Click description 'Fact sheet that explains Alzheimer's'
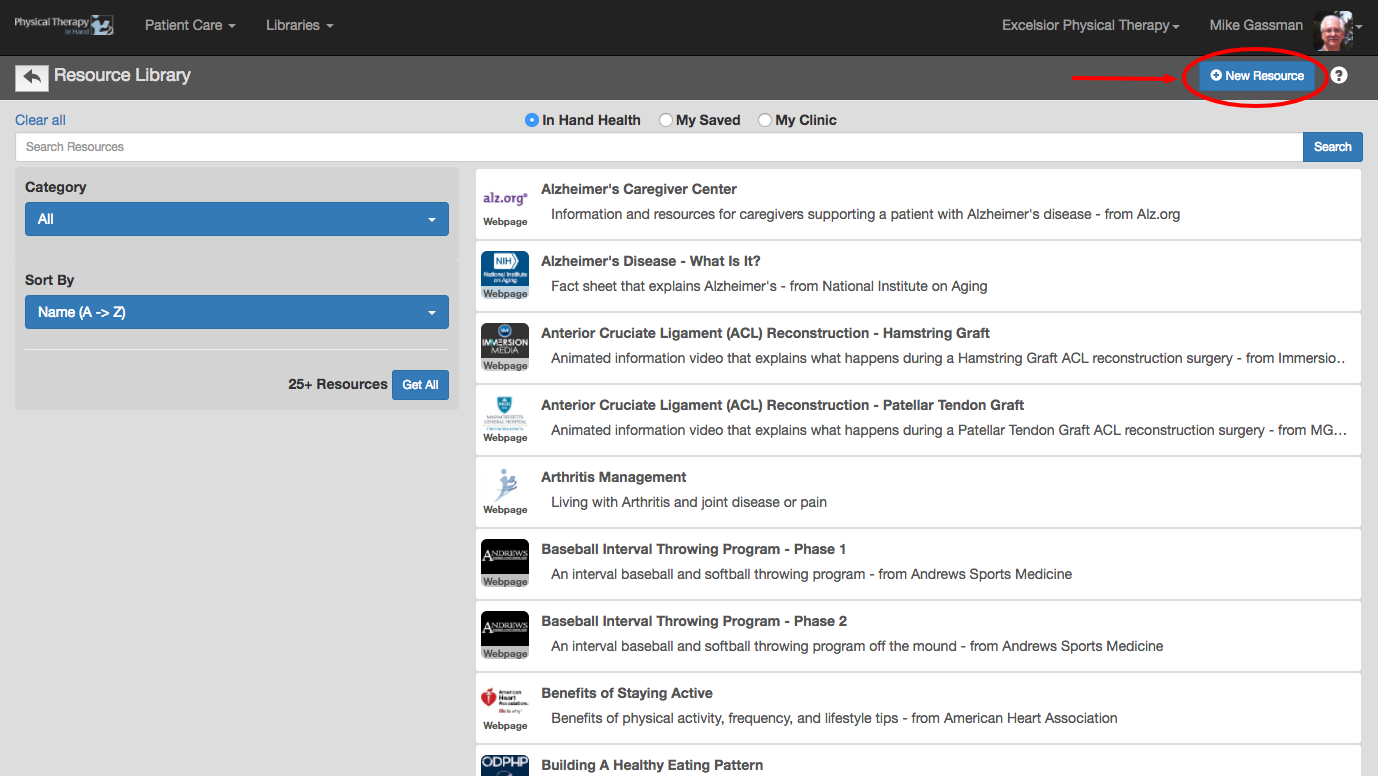This screenshot has height=776, width=1378. tap(769, 286)
